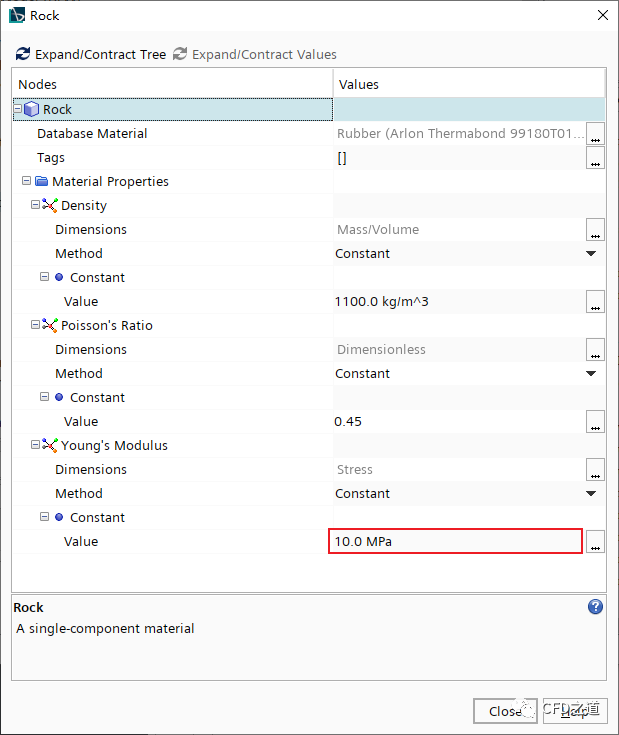Collapse the Density node
The width and height of the screenshot is (619, 735).
(x=35, y=205)
